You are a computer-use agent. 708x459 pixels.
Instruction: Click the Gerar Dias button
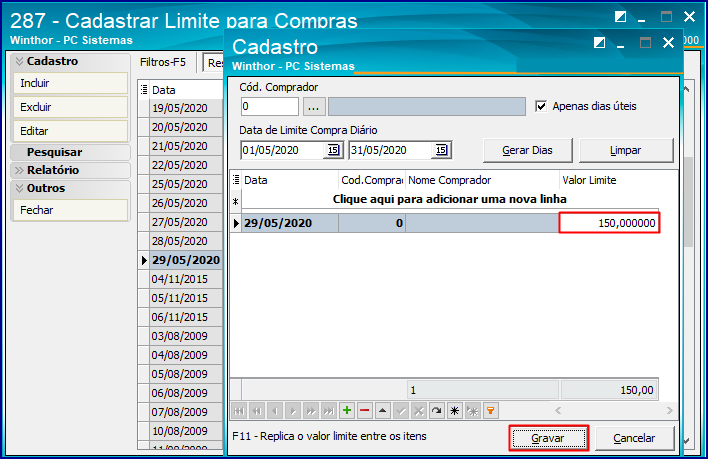pyautogui.click(x=527, y=150)
